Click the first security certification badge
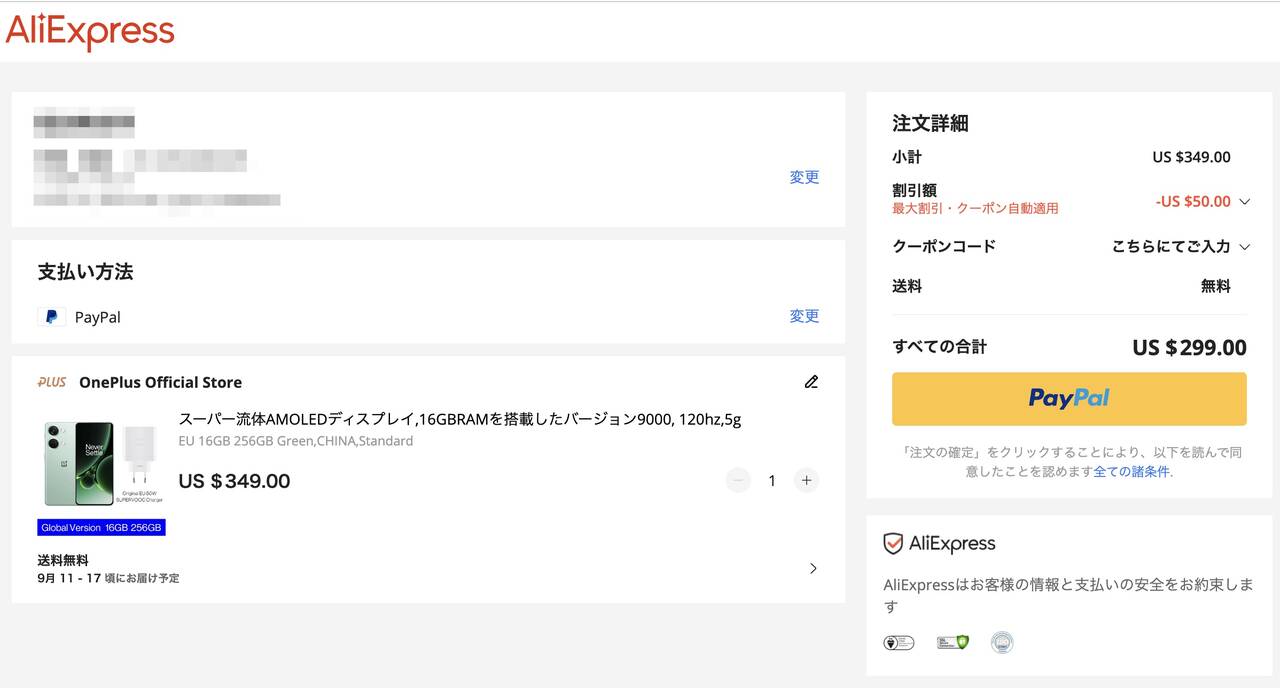The image size is (1280, 688). [899, 642]
